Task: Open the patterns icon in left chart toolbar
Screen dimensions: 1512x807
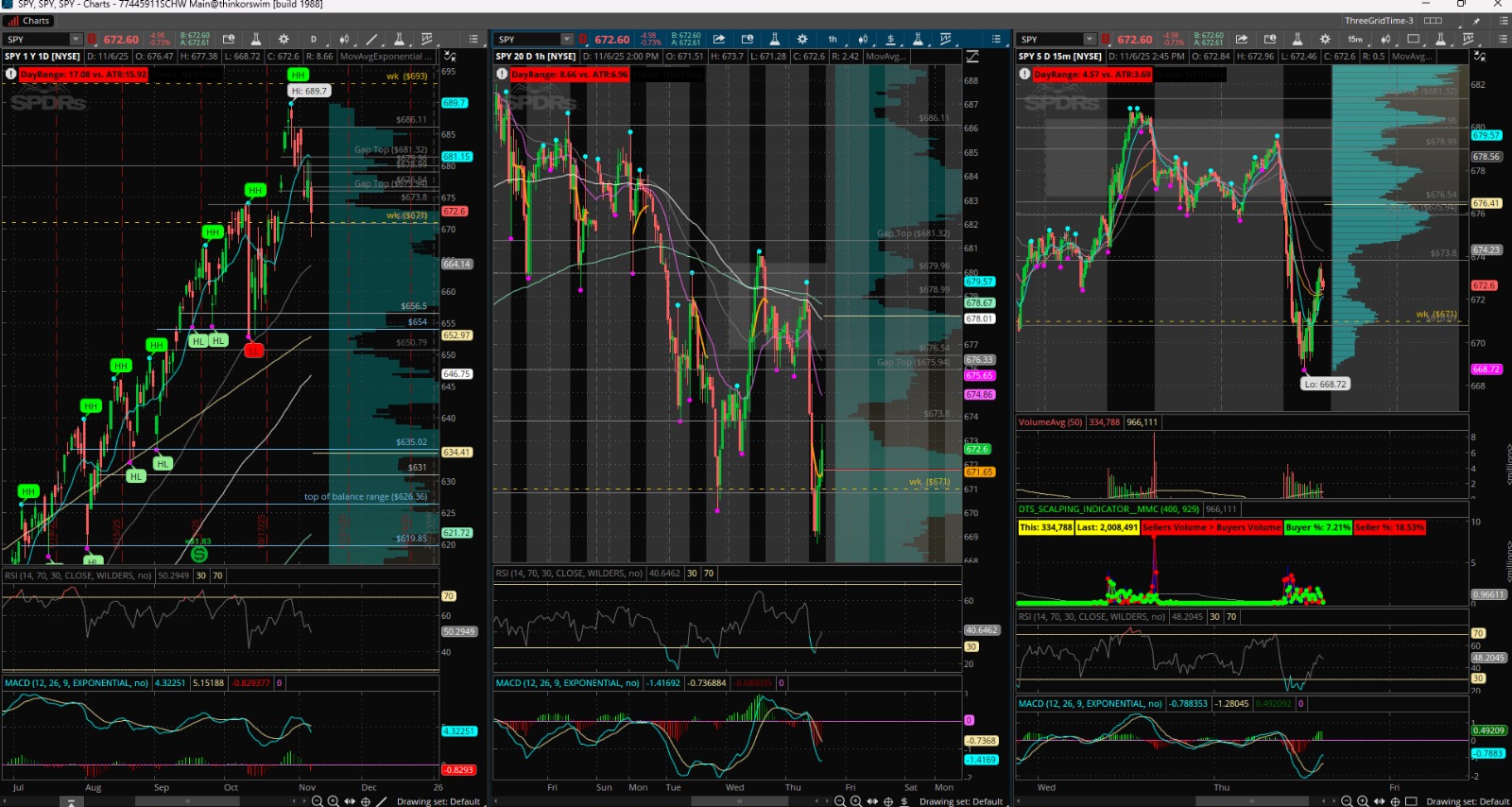Action: 427,39
